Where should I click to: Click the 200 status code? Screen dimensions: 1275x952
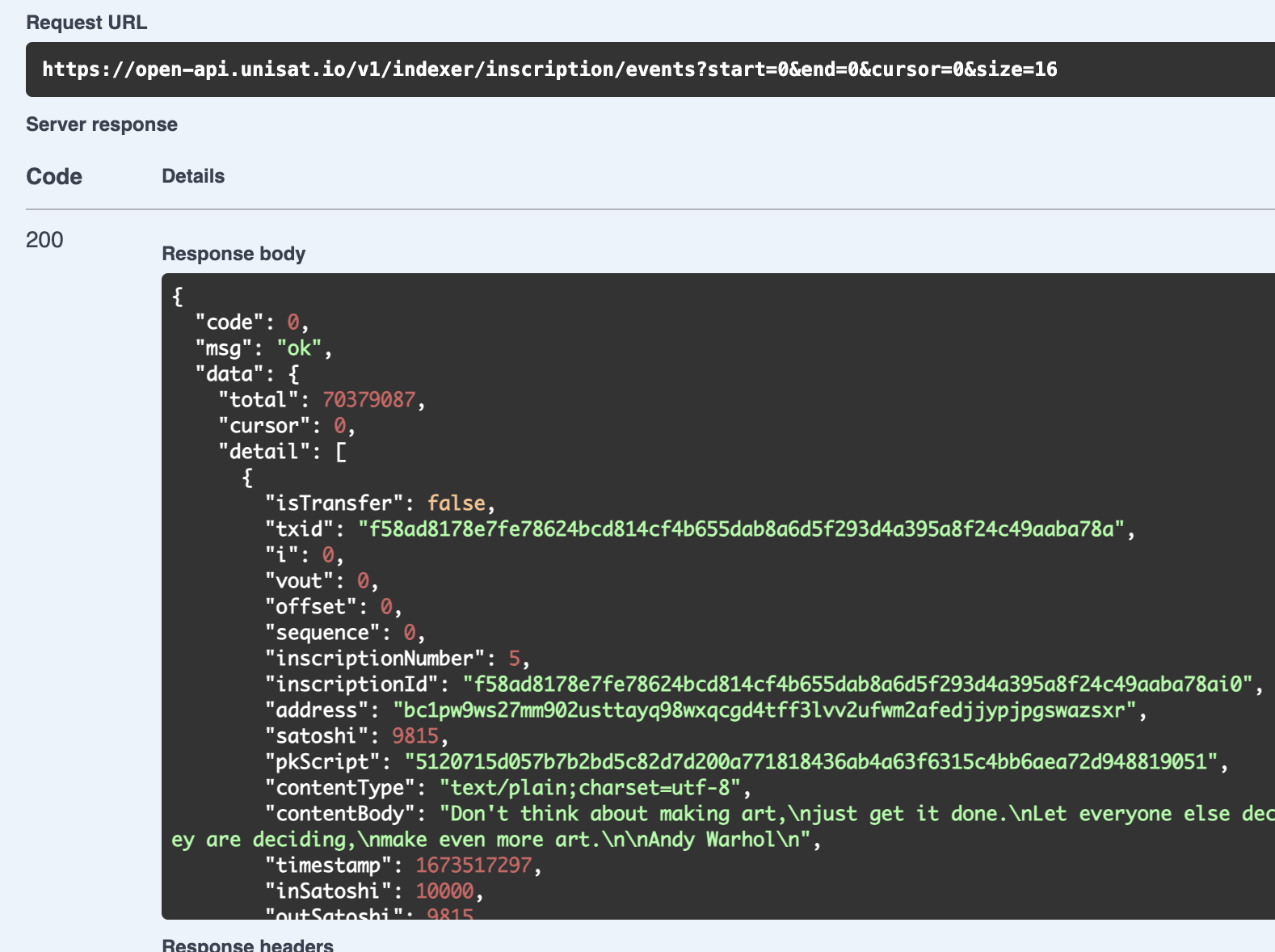[44, 240]
